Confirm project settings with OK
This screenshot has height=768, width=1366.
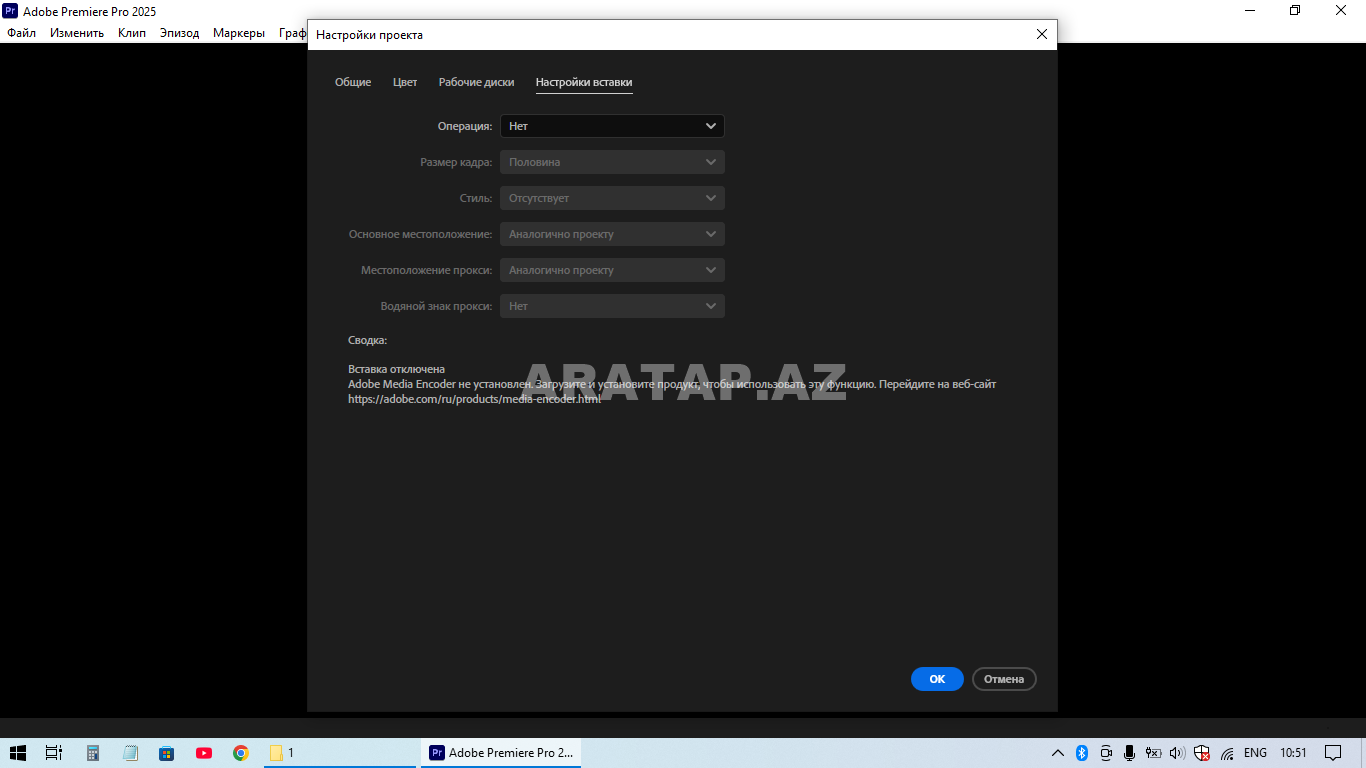pyautogui.click(x=937, y=679)
